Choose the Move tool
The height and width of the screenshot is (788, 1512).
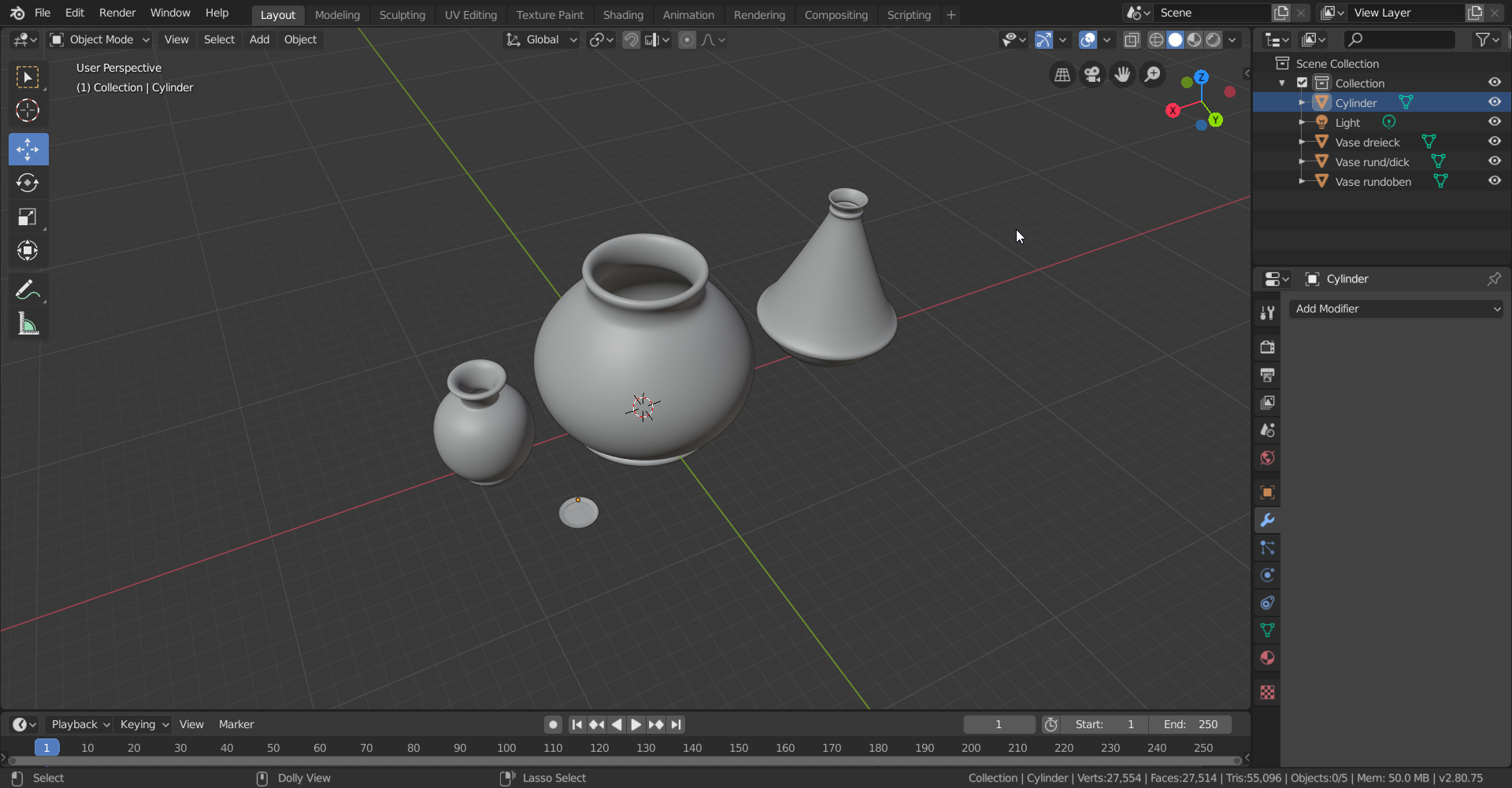point(28,149)
